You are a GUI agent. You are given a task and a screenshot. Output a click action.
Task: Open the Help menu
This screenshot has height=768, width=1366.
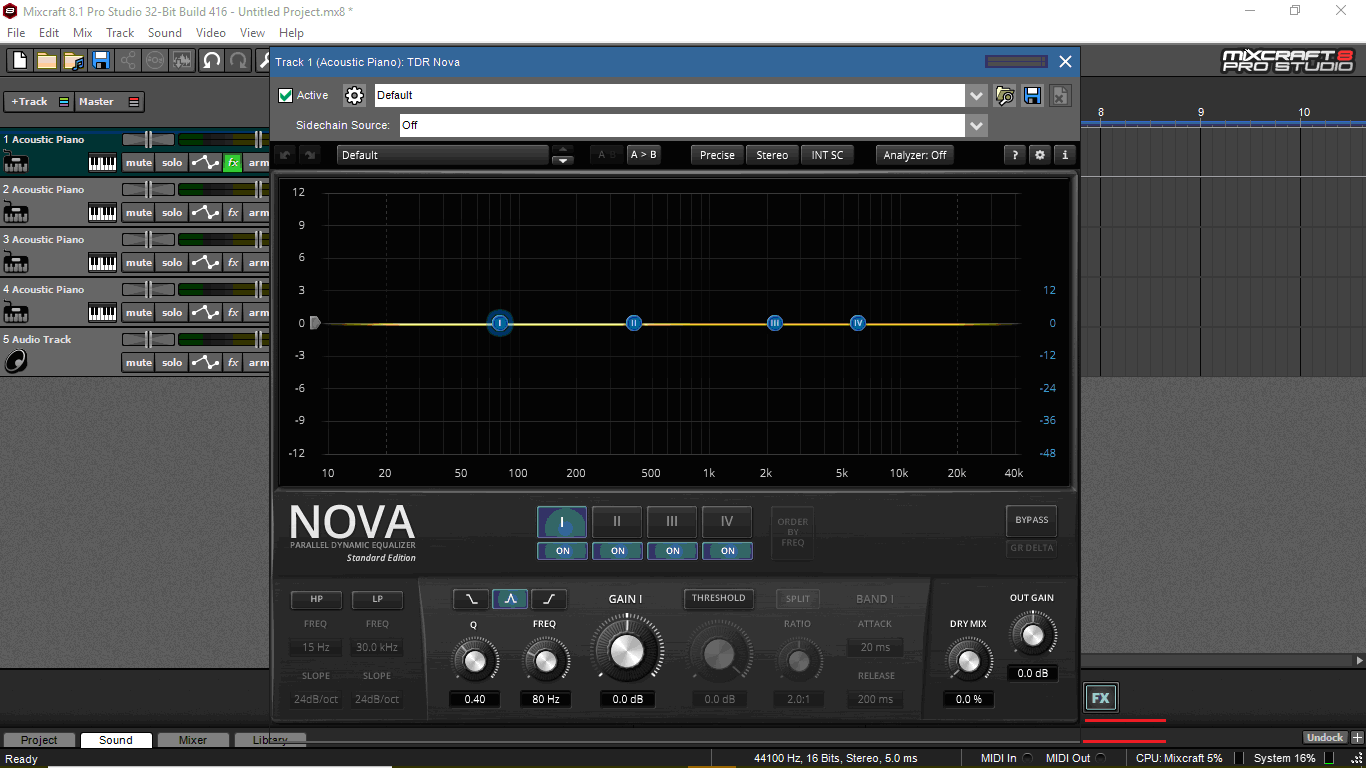[x=291, y=33]
